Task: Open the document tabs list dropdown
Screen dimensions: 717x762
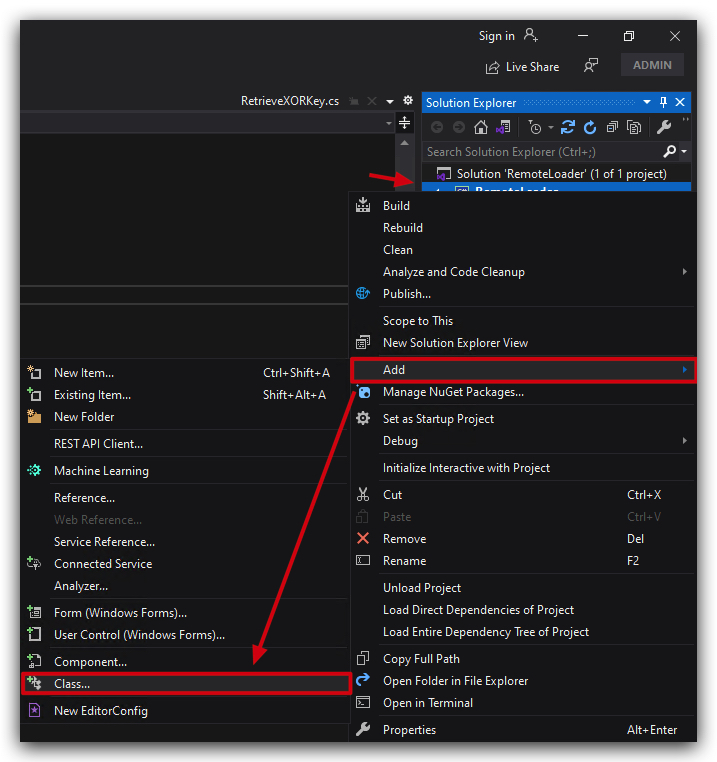Action: coord(390,102)
